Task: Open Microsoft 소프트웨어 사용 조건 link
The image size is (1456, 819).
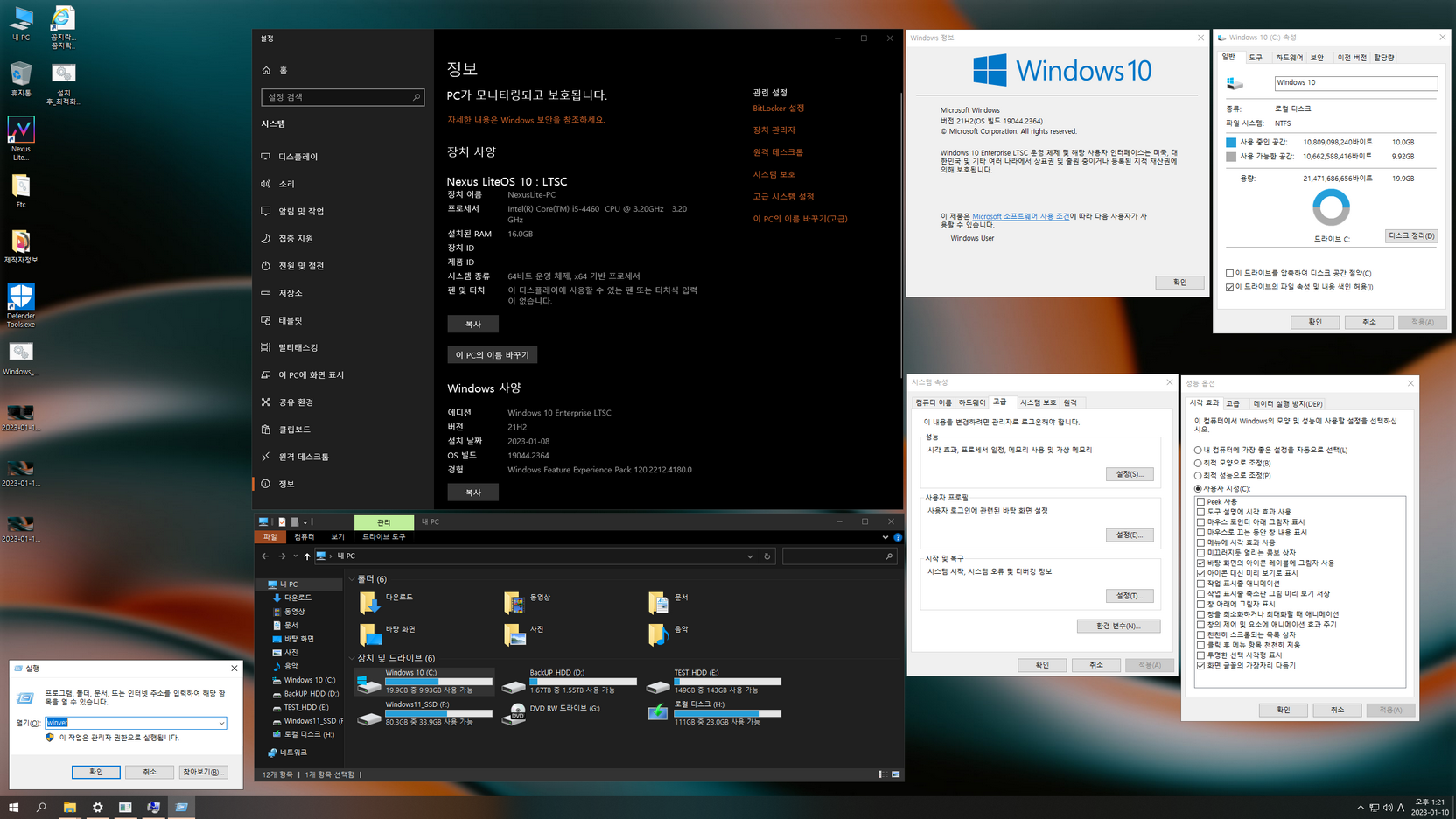Action: pos(1020,216)
